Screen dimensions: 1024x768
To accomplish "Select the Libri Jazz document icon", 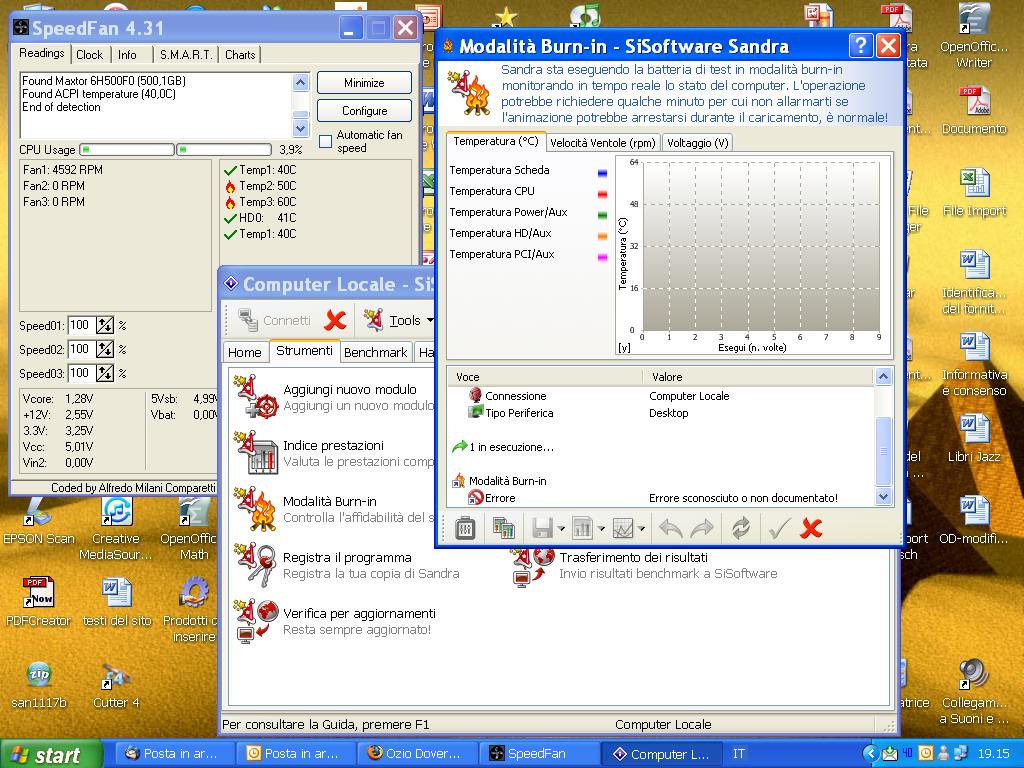I will pyautogui.click(x=974, y=438).
